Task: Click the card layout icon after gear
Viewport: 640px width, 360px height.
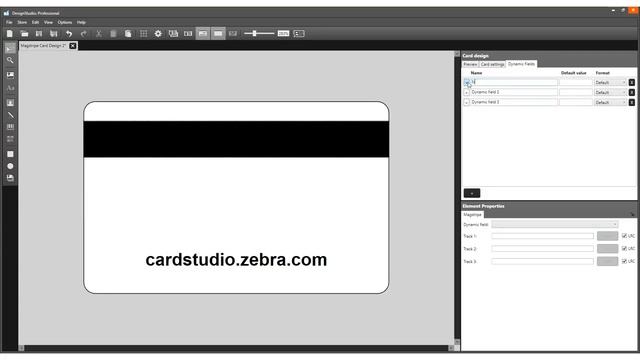Action: point(173,33)
